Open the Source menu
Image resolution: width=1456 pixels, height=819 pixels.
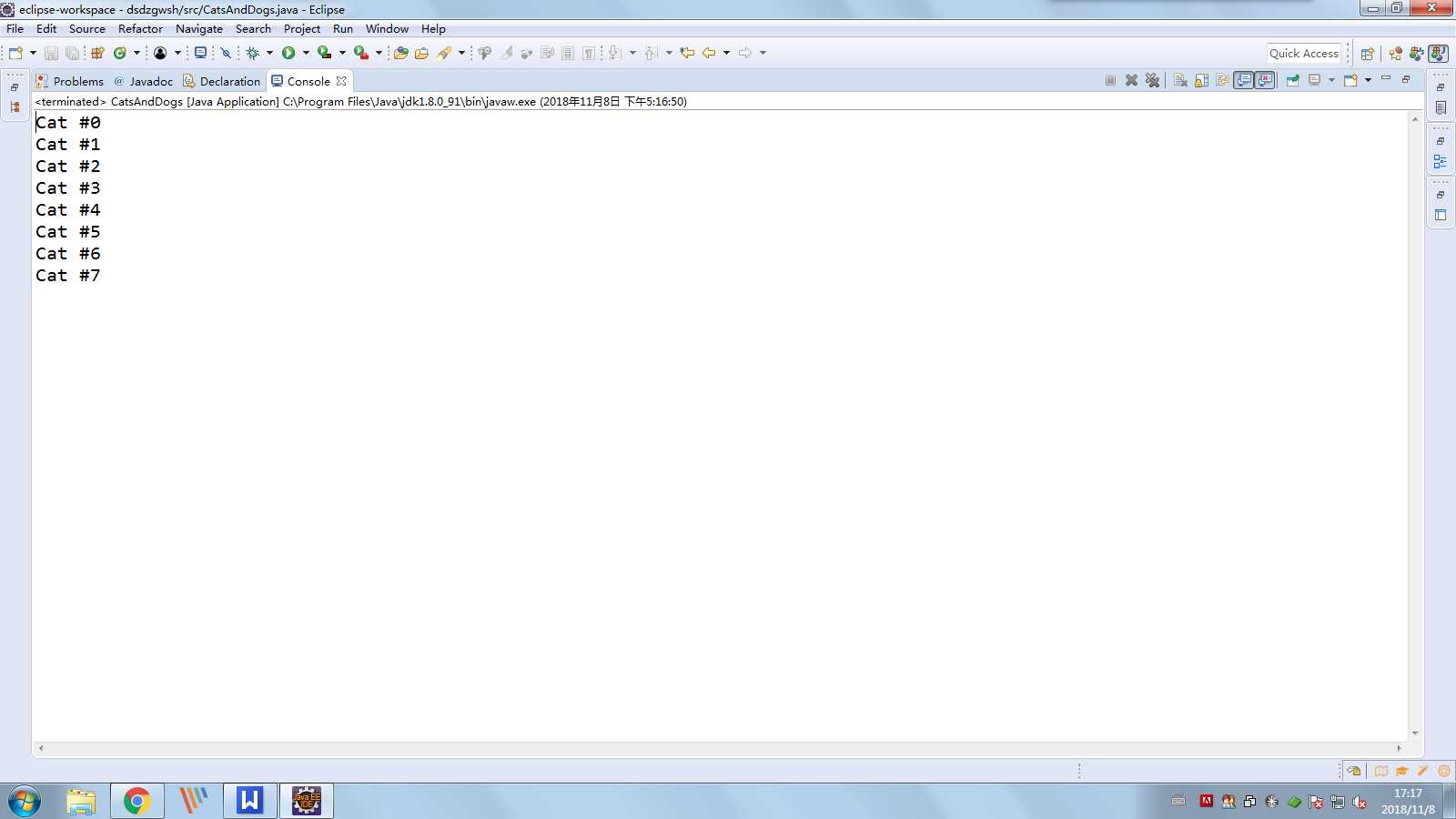[x=87, y=29]
